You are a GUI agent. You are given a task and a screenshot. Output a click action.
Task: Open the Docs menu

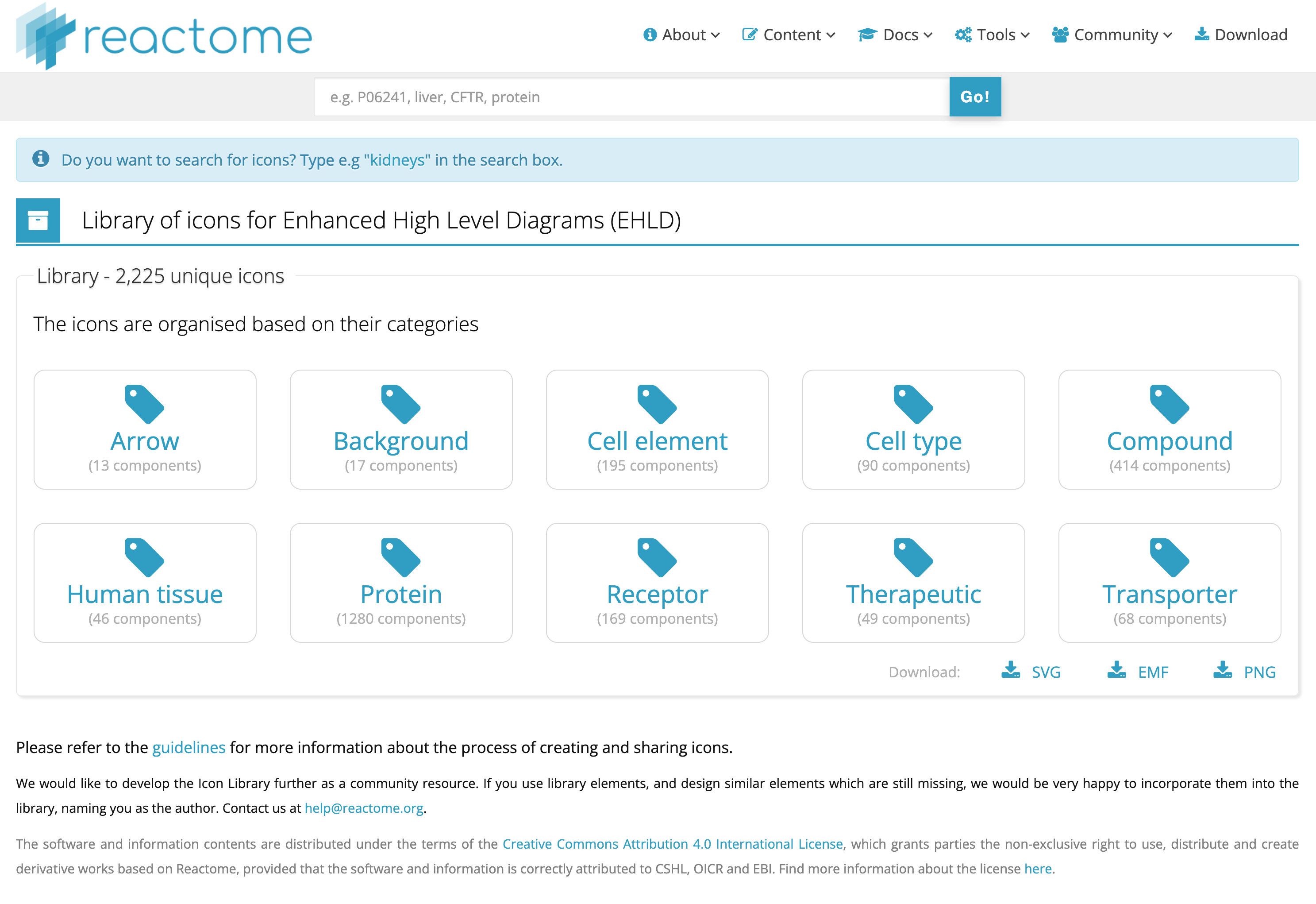(895, 35)
